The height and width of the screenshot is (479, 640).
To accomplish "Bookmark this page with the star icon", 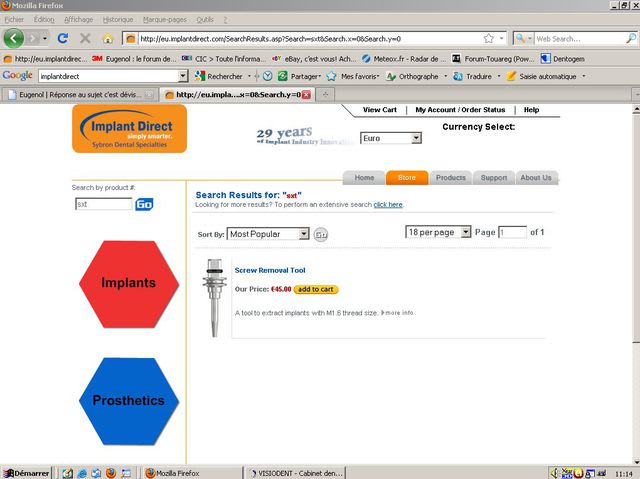I will click(489, 39).
